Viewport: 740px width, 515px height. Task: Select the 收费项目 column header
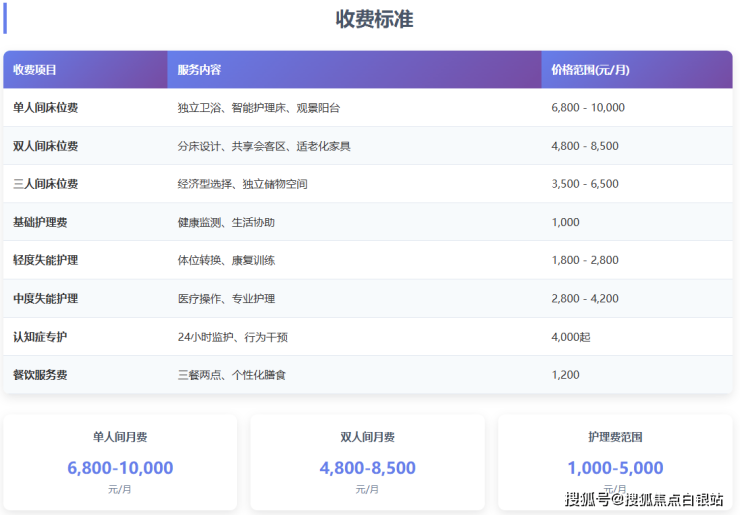coord(35,70)
